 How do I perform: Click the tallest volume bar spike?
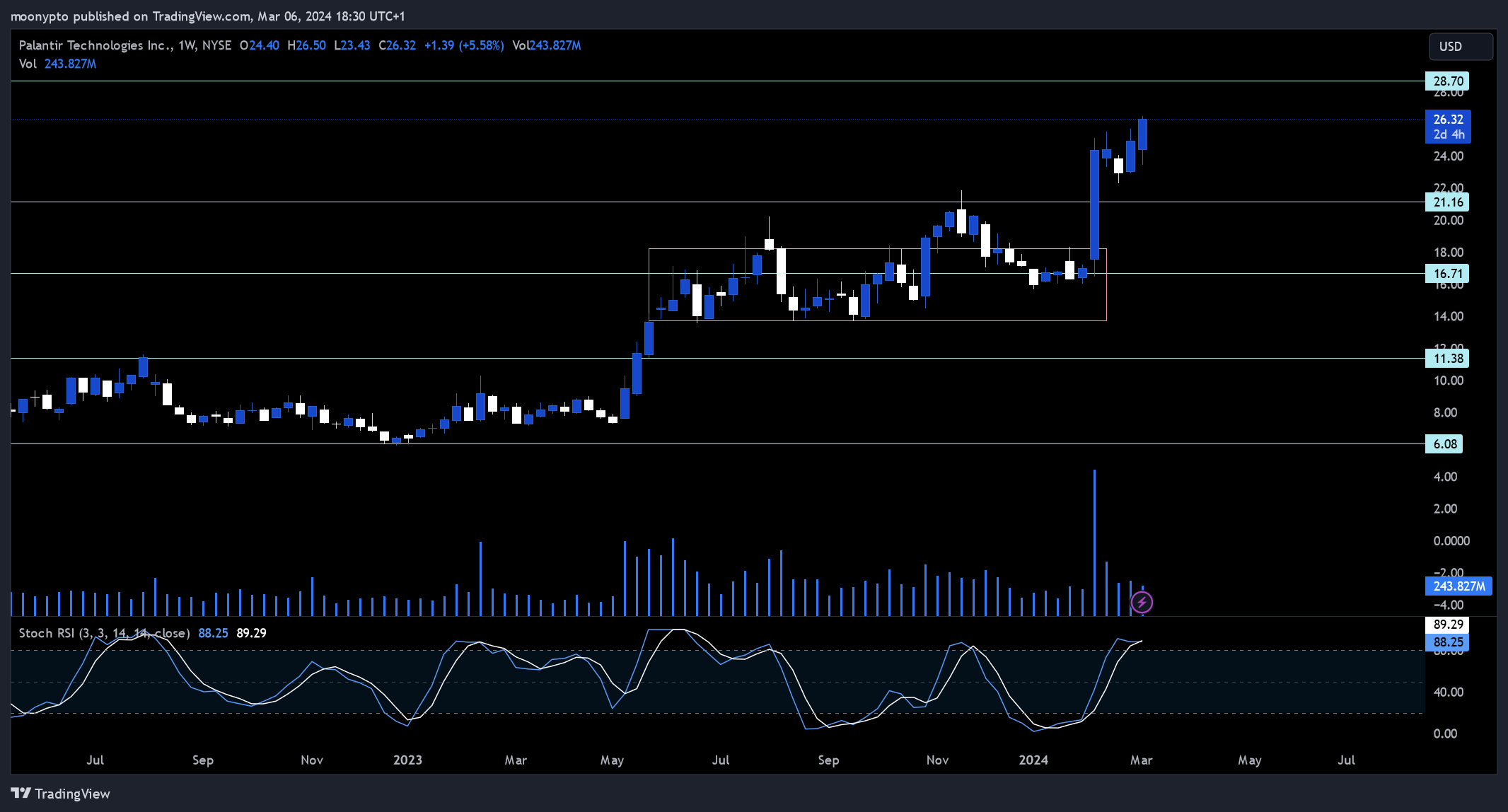(1094, 543)
